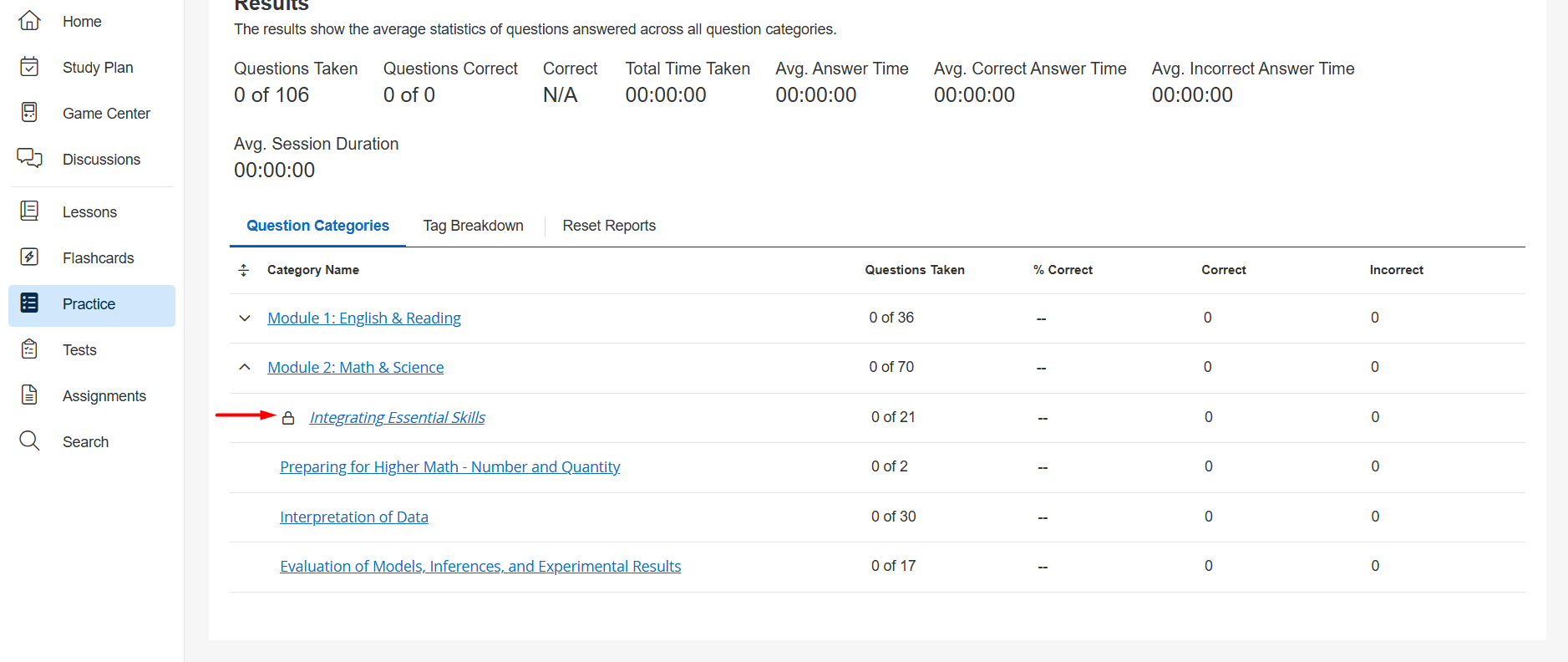
Task: Click the Game Center icon
Action: tap(29, 113)
